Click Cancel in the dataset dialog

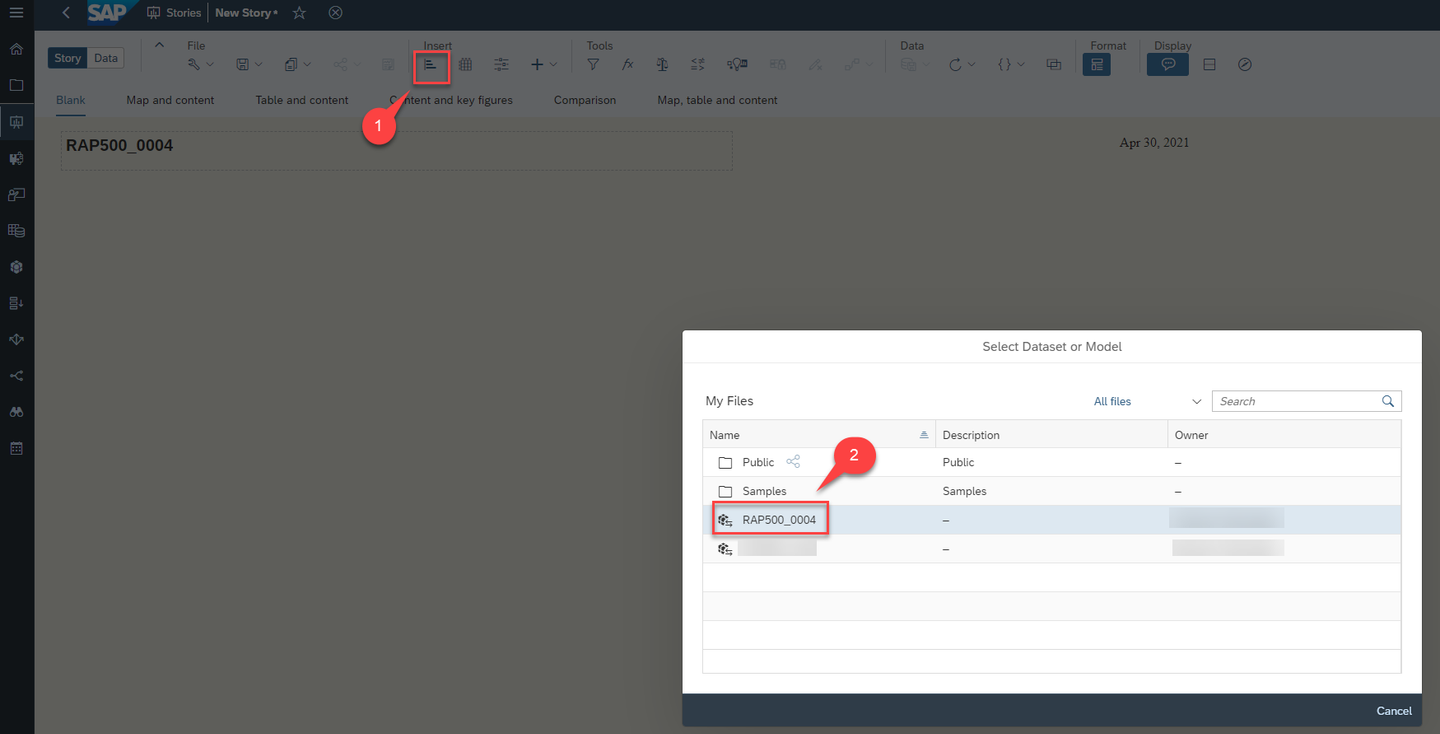1394,711
